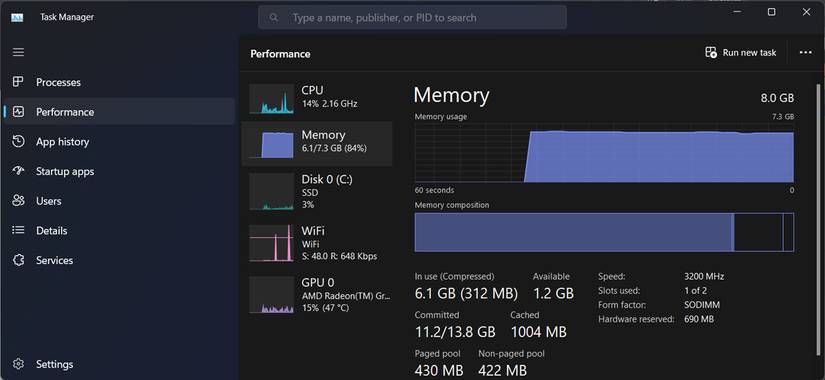Click the 7.3 GB graph maximum label

point(783,116)
